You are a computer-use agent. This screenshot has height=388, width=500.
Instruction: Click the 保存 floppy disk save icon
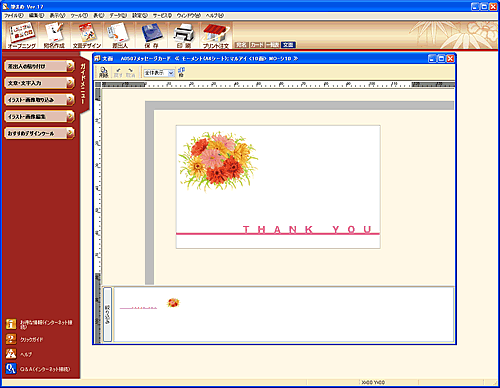click(152, 35)
